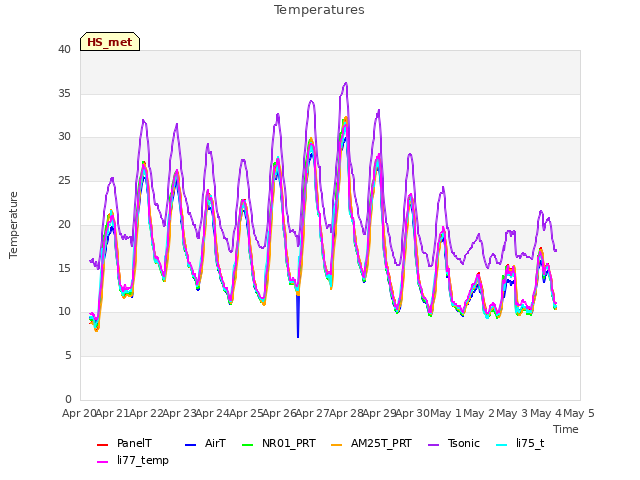Toggle the PanelT series legend label

point(134,443)
